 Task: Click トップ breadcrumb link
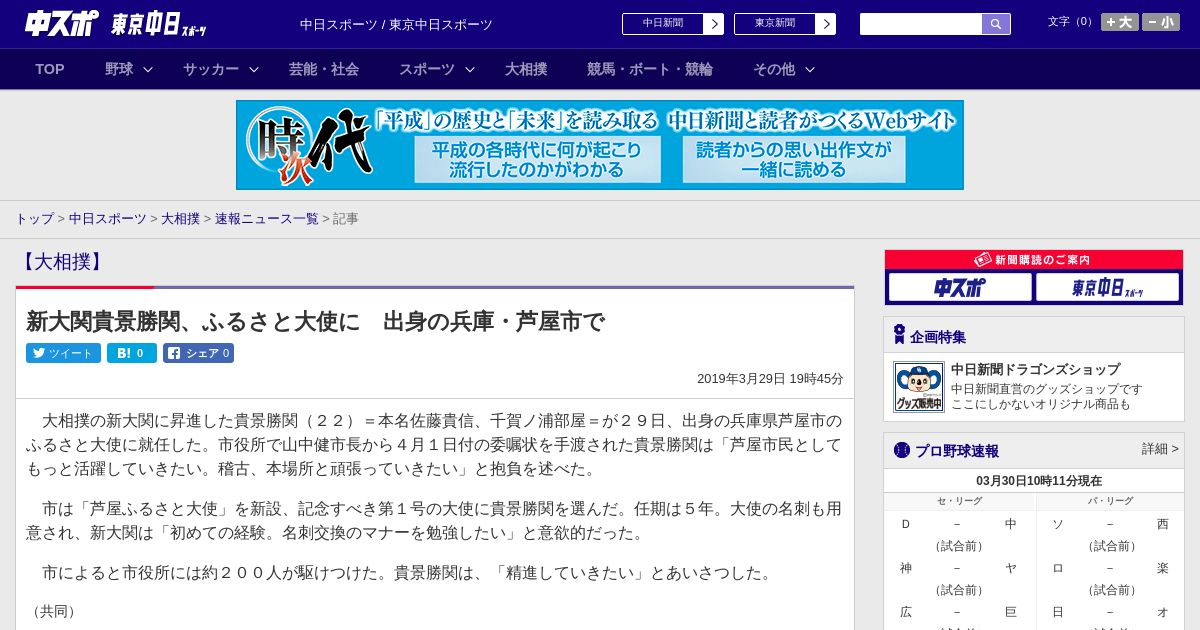[34, 218]
